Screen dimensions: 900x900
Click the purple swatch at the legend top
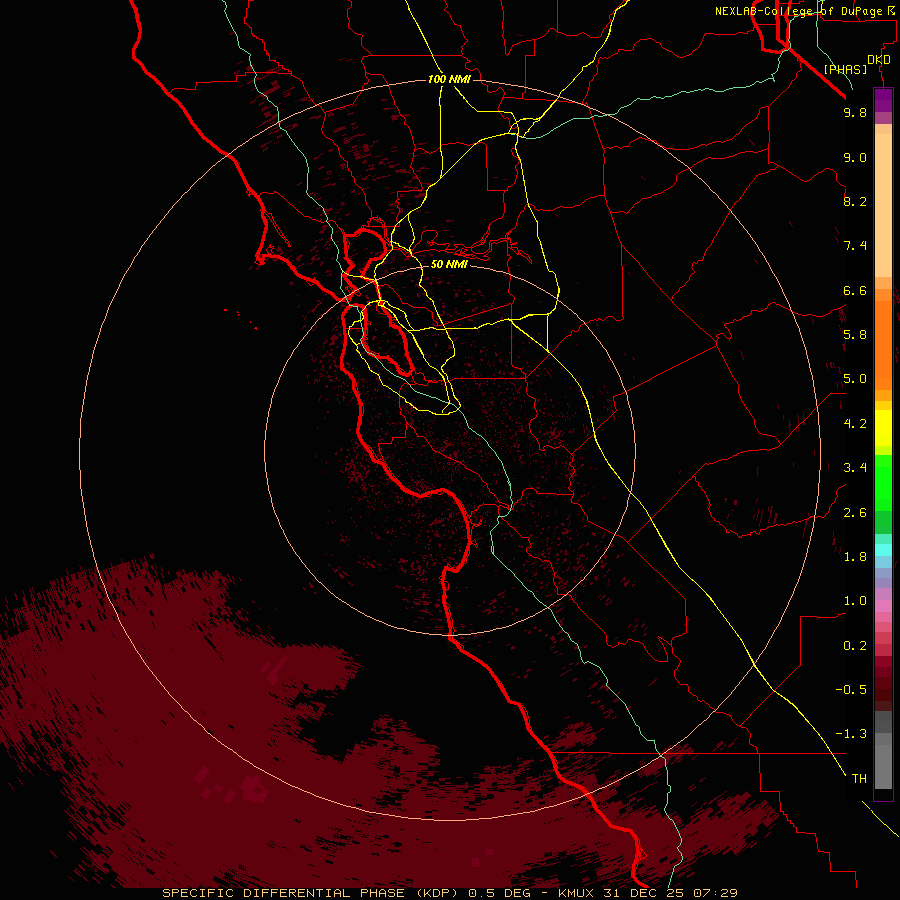pyautogui.click(x=883, y=100)
